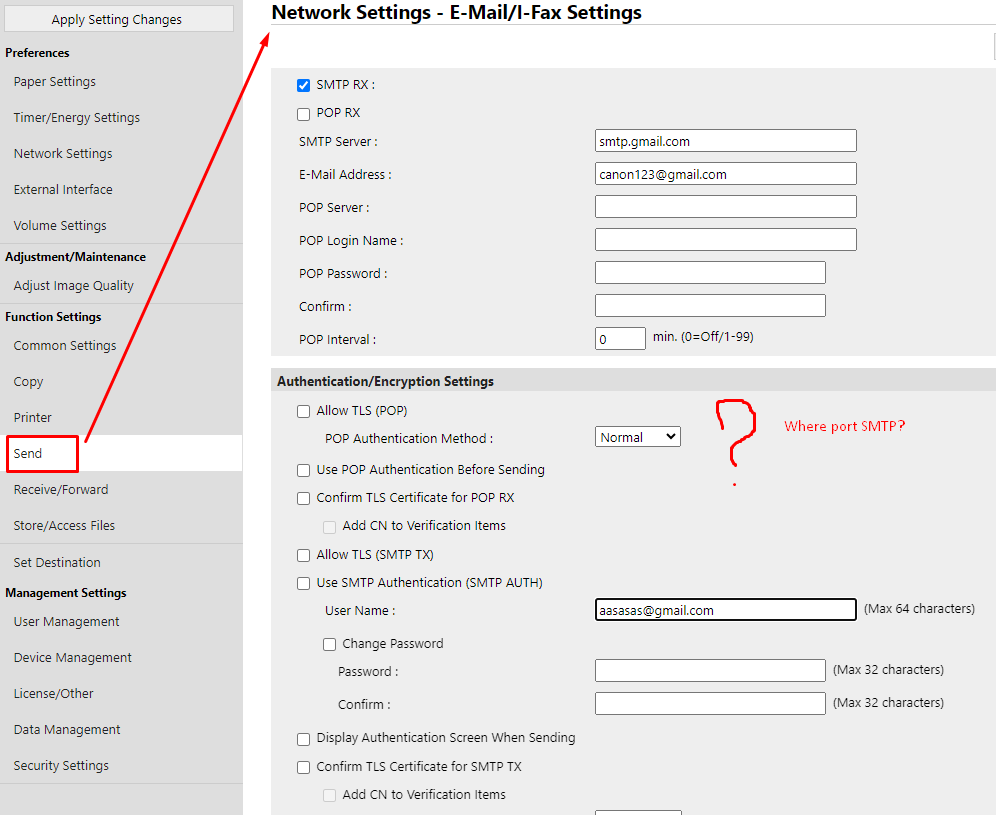The image size is (996, 815).
Task: Click the POP Interval input box
Action: click(x=619, y=338)
